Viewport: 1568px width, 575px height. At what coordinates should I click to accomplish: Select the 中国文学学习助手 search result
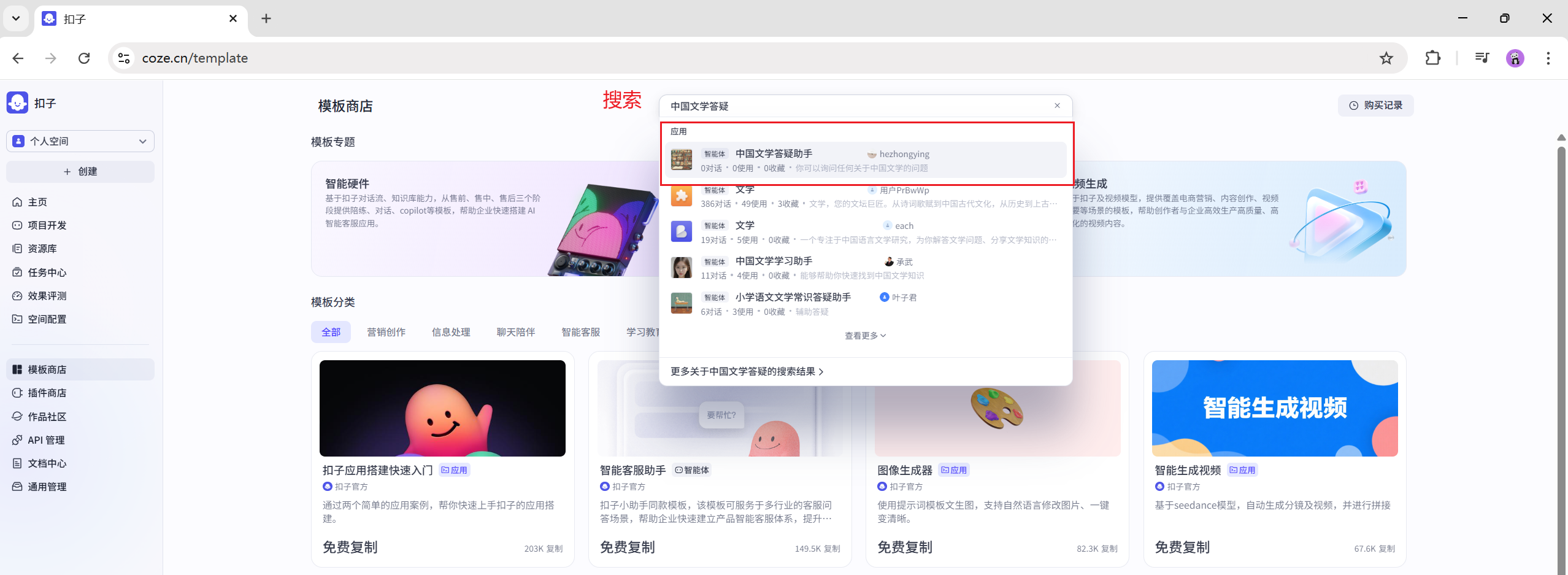click(x=866, y=268)
